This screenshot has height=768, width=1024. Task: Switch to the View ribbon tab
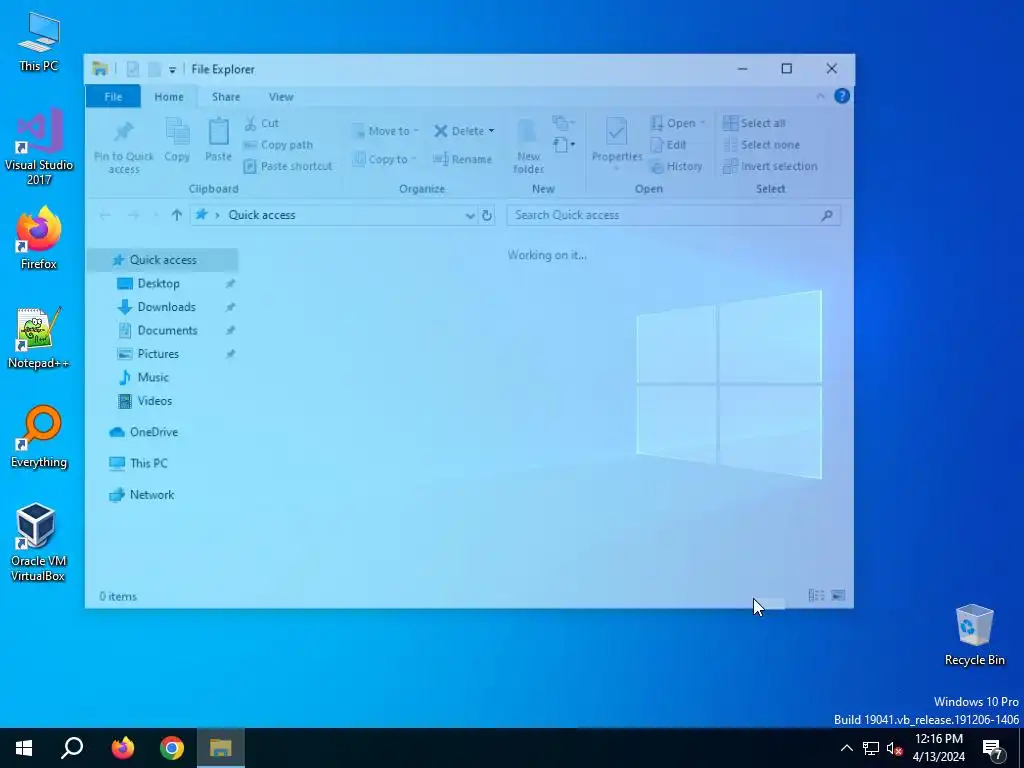pyautogui.click(x=281, y=97)
